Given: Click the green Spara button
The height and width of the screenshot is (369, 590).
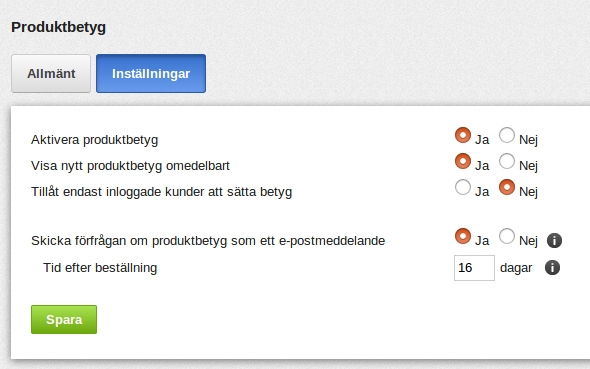Looking at the screenshot, I should tap(64, 319).
